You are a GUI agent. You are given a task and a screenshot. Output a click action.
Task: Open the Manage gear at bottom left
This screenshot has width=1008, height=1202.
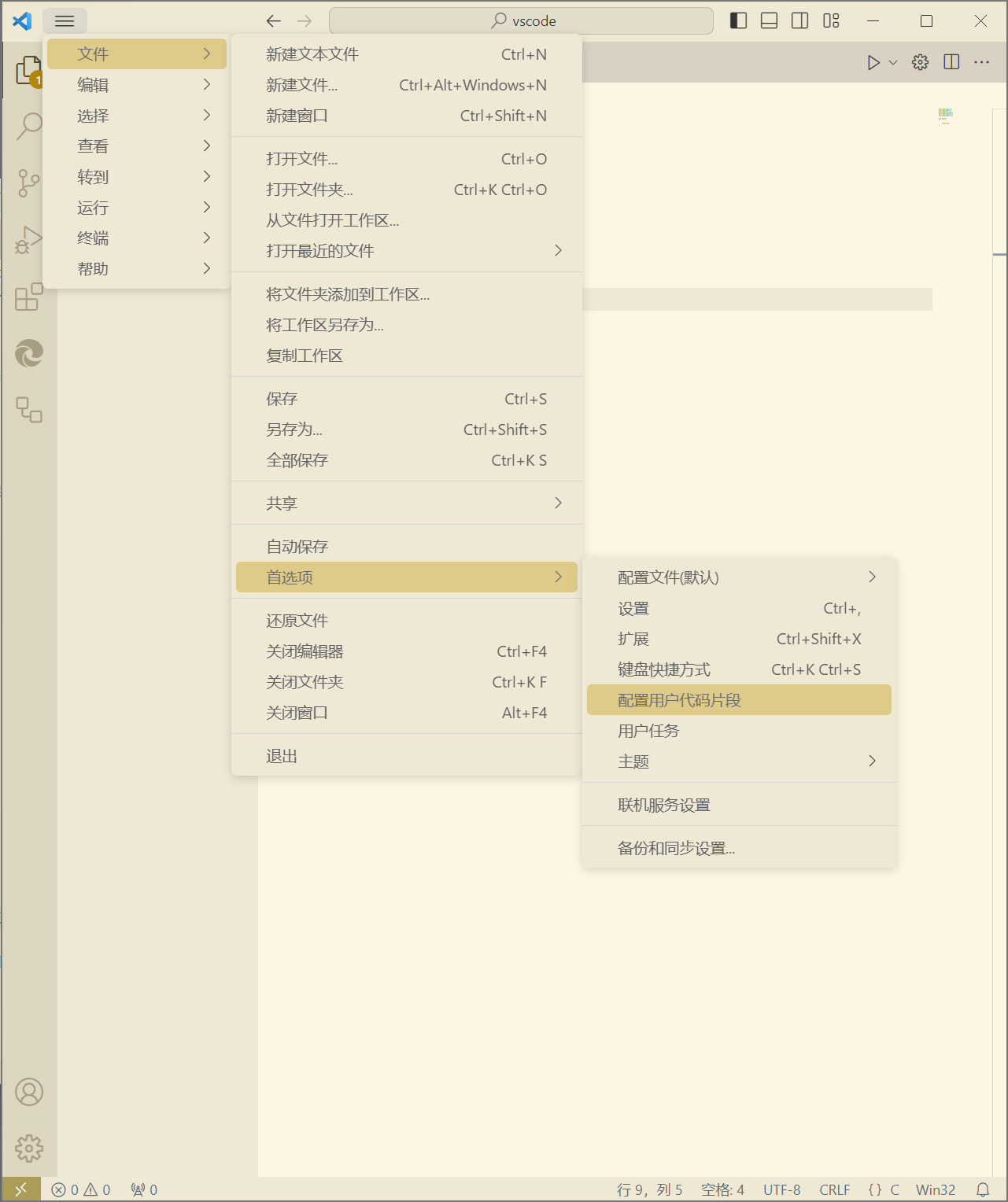[x=29, y=1148]
